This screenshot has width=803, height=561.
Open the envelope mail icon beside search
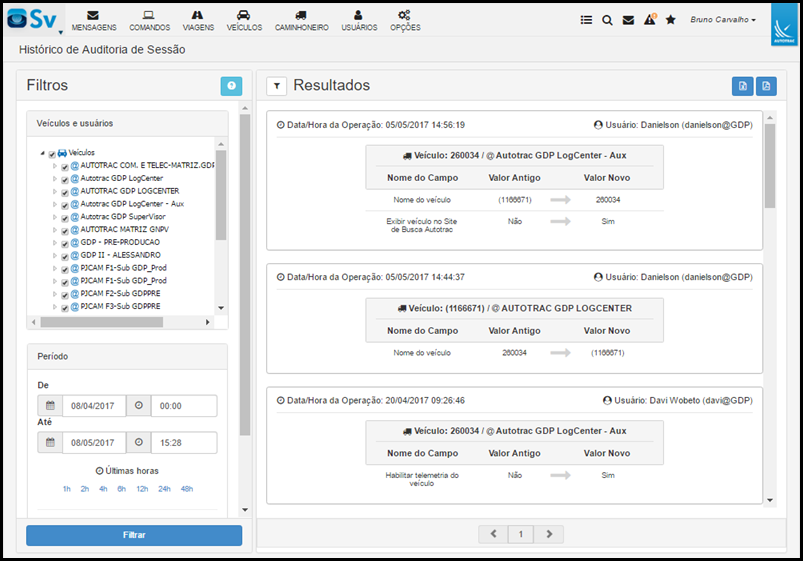click(628, 20)
